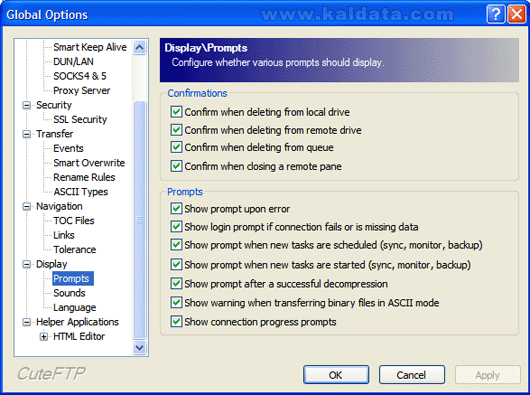
Task: Disable prompt after a successful decompression
Action: coord(176,283)
